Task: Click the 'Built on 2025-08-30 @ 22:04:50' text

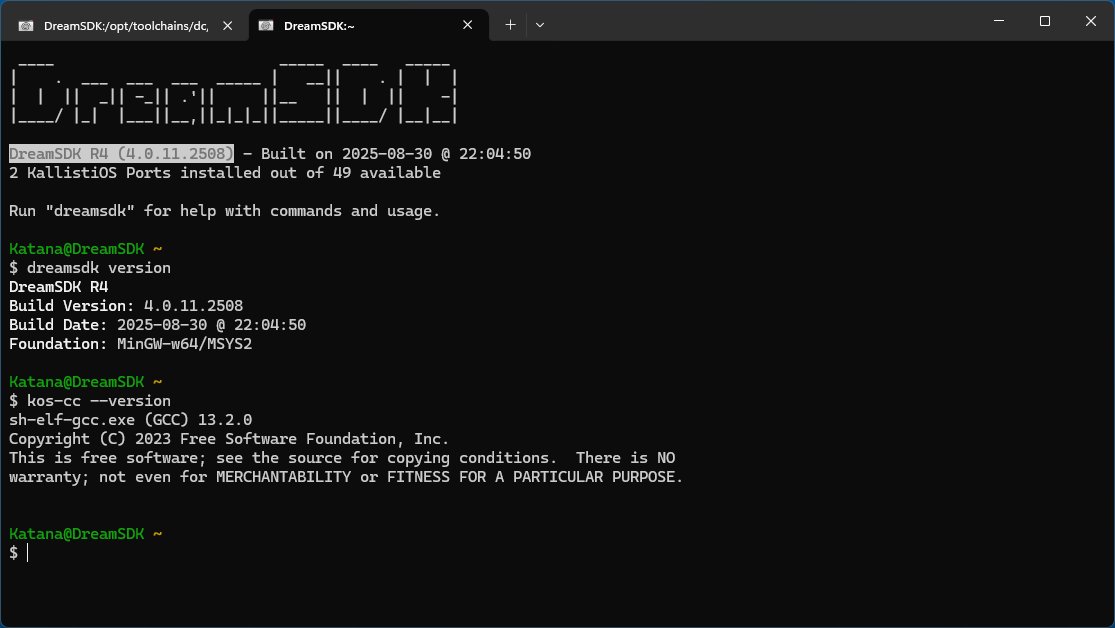Action: 396,154
